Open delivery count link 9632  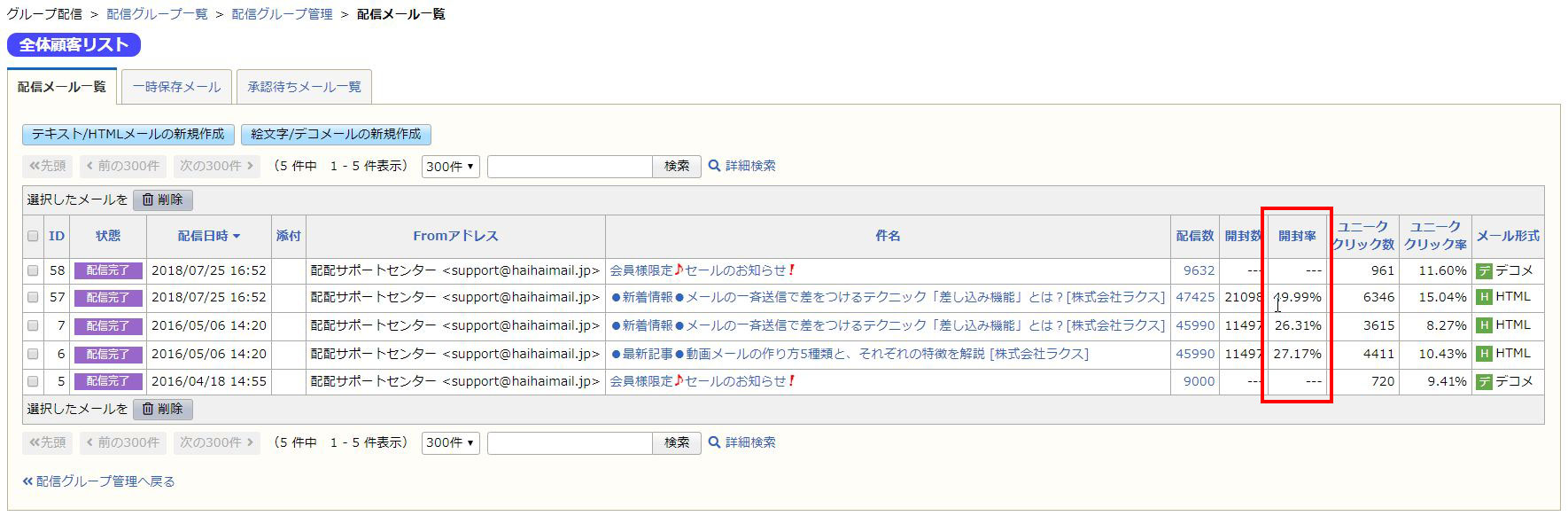(1199, 270)
